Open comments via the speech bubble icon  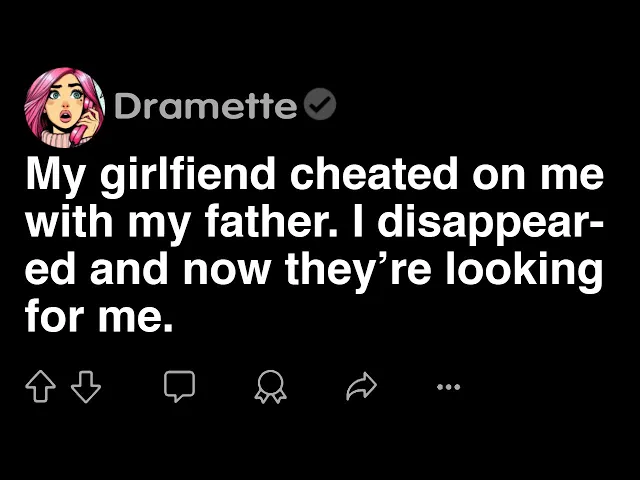pos(179,387)
